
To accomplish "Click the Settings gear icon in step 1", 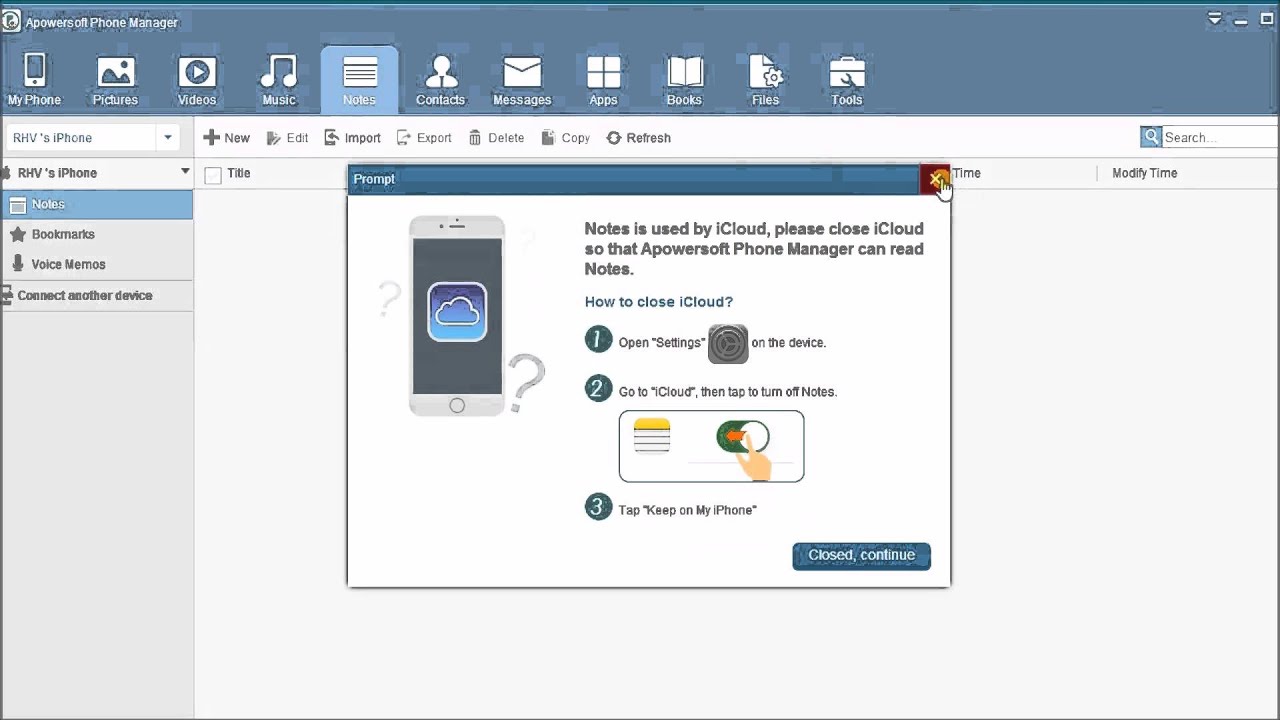I will click(728, 343).
